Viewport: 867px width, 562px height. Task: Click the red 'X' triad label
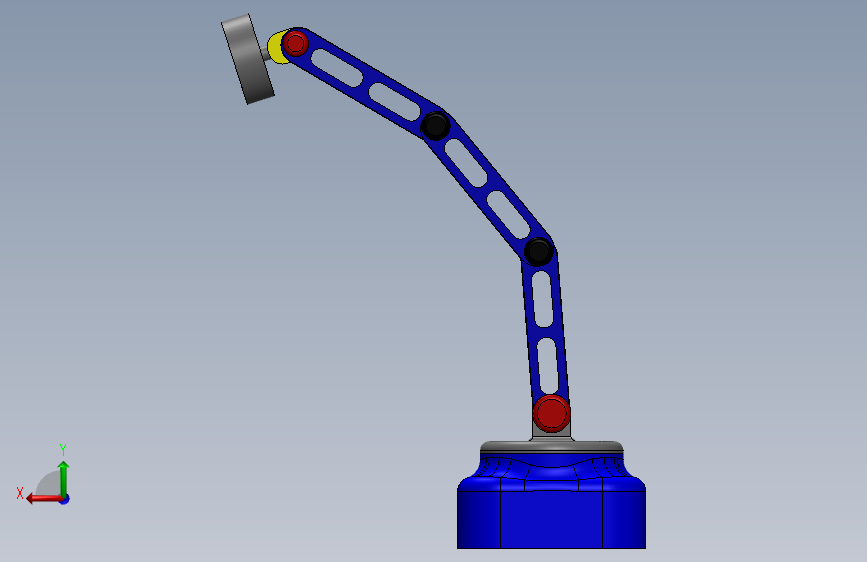tap(20, 493)
